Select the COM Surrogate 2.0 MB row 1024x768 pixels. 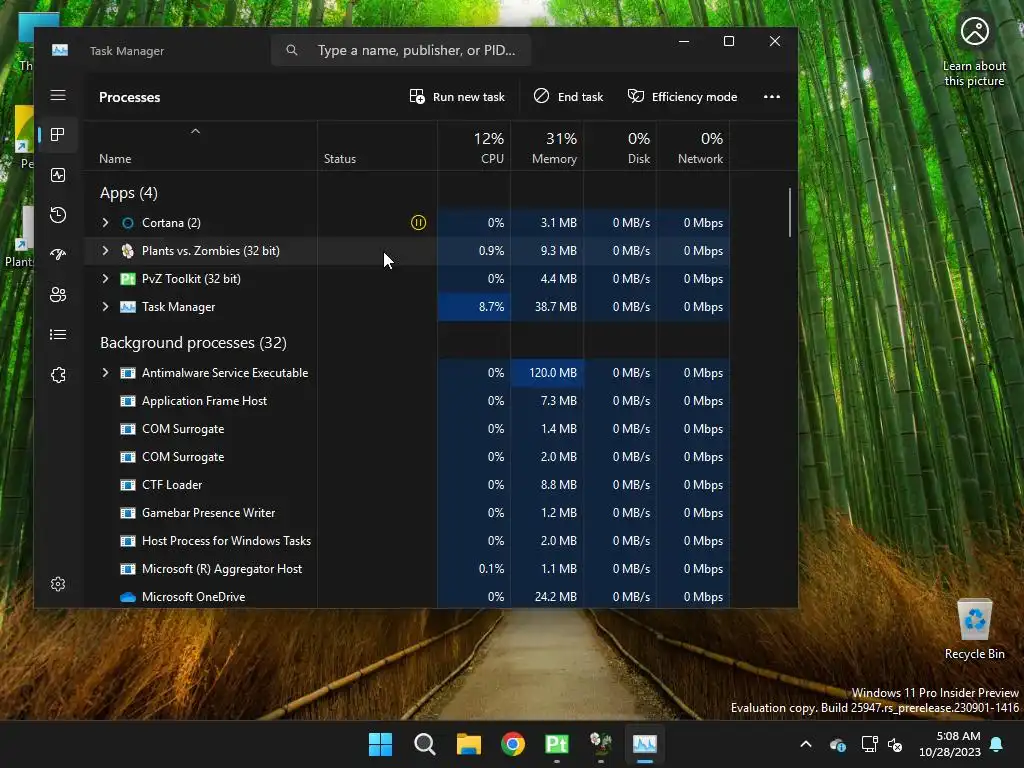pyautogui.click(x=407, y=457)
